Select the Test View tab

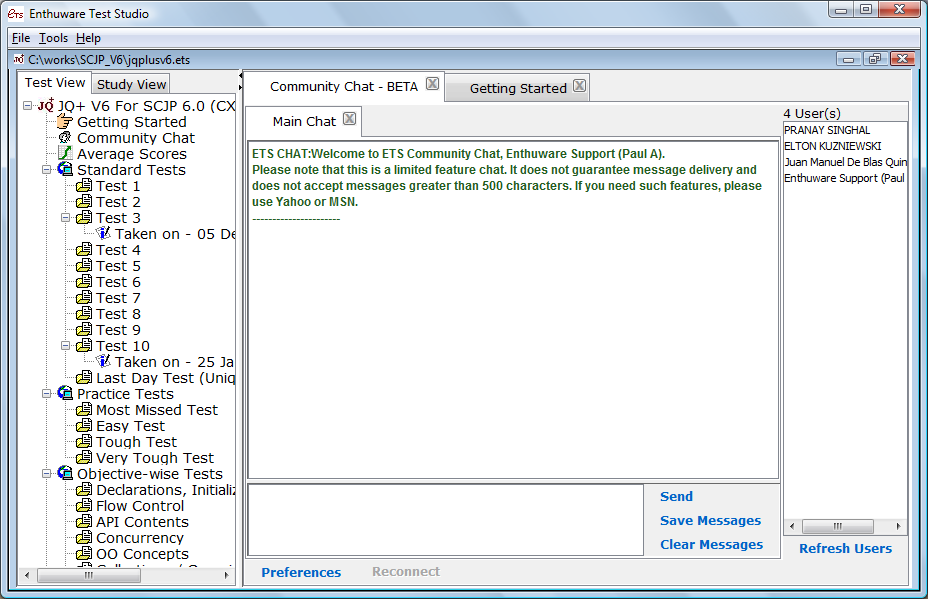(x=55, y=83)
